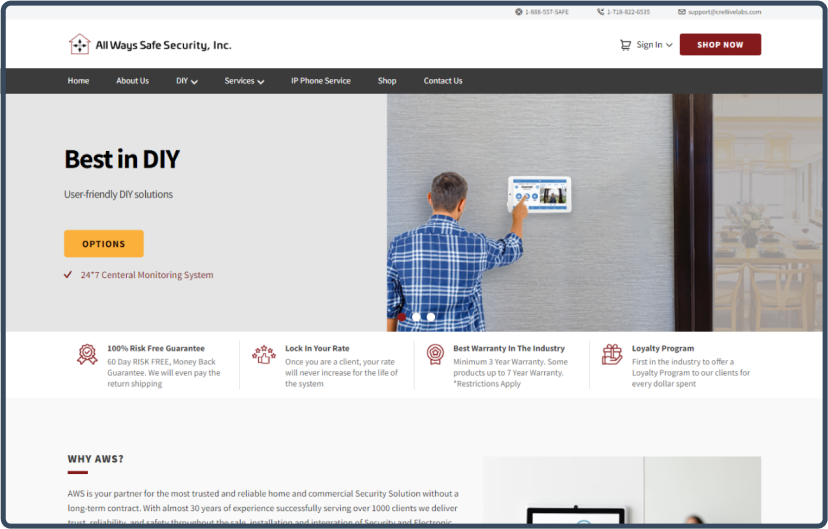Click the Lock In Your Rate thumbs-up icon

point(264,354)
